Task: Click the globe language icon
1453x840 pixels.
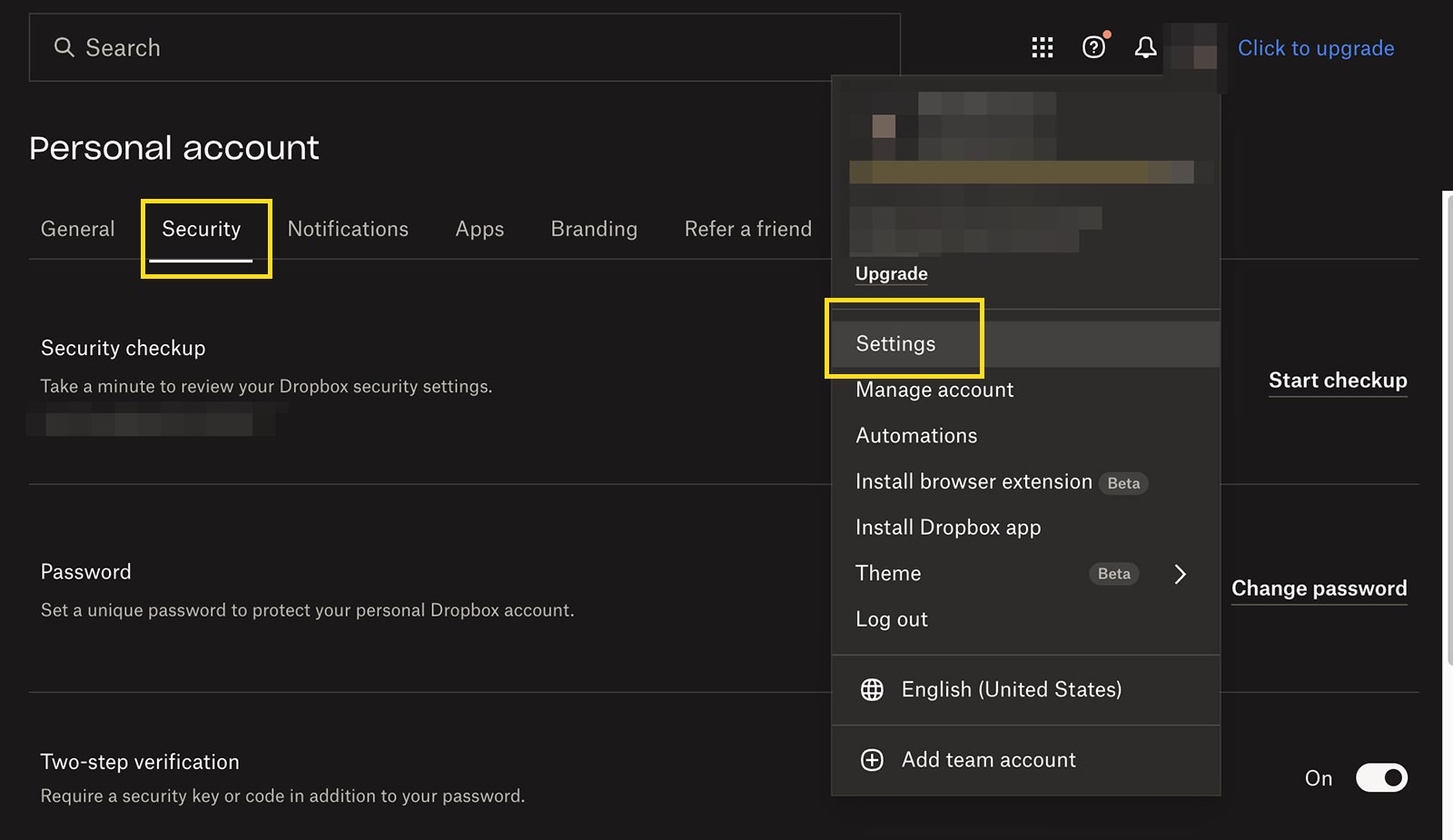Action: (x=872, y=689)
